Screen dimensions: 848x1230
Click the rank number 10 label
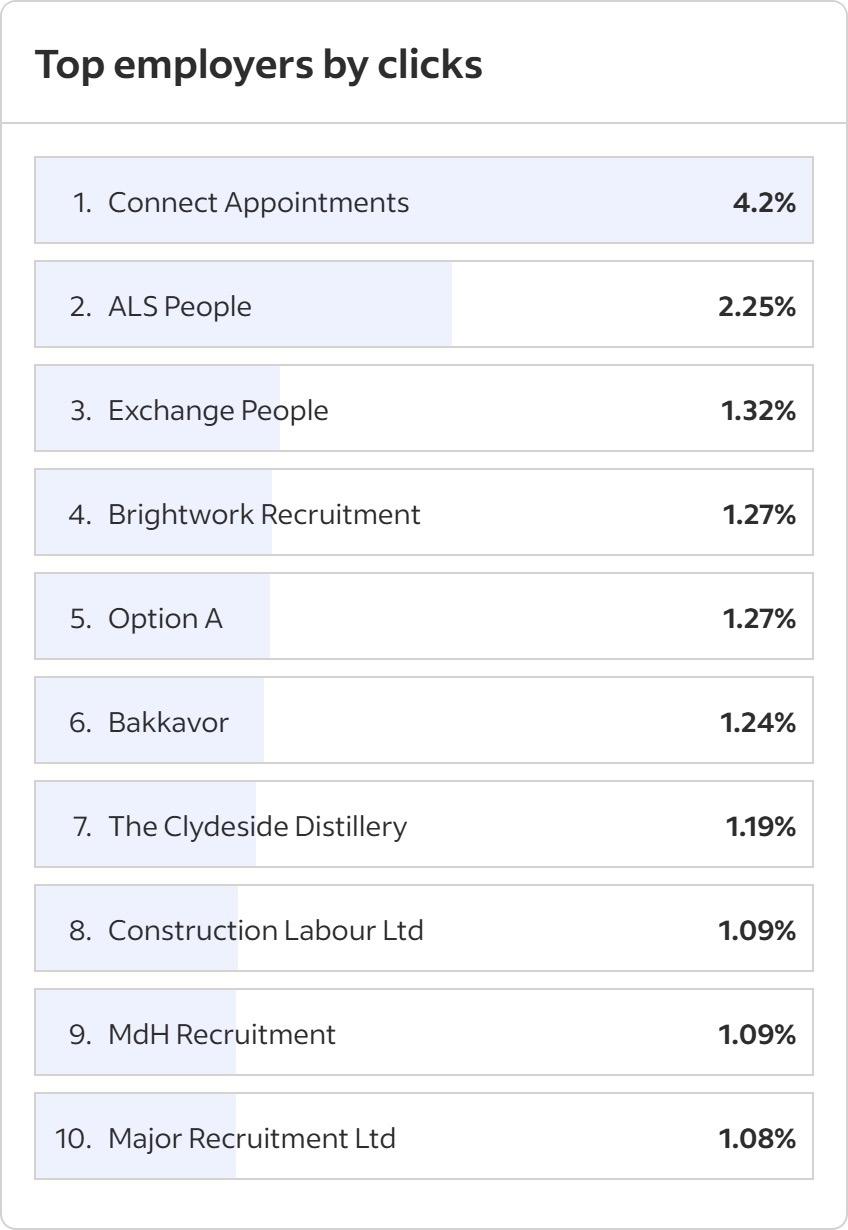73,1138
